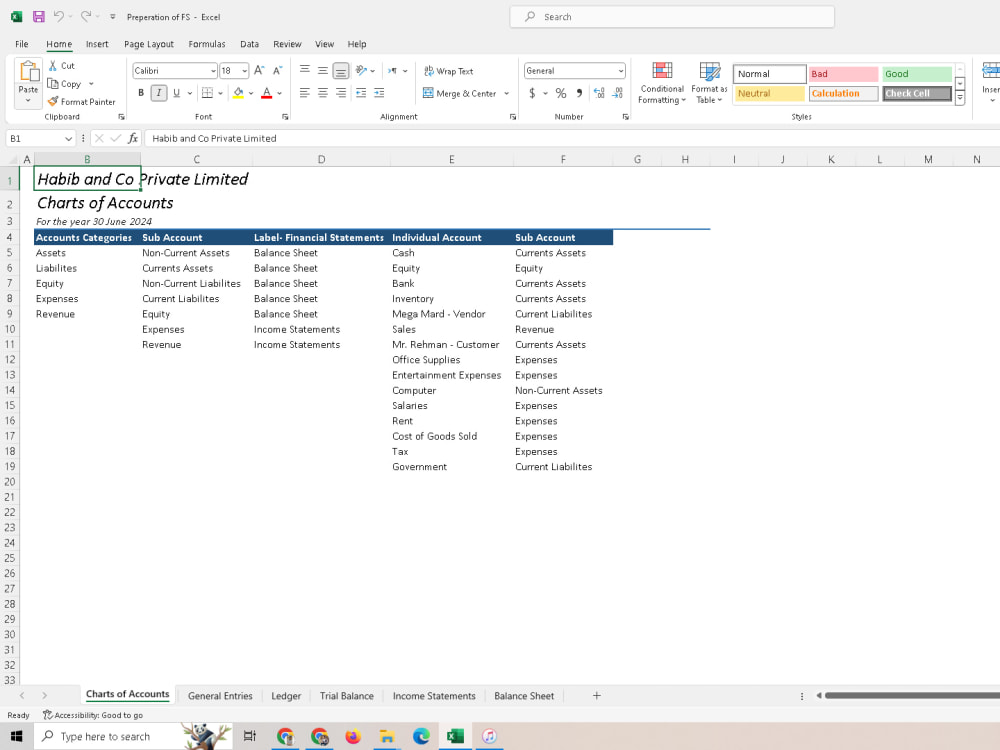Open Windows Start menu

pyautogui.click(x=17, y=737)
